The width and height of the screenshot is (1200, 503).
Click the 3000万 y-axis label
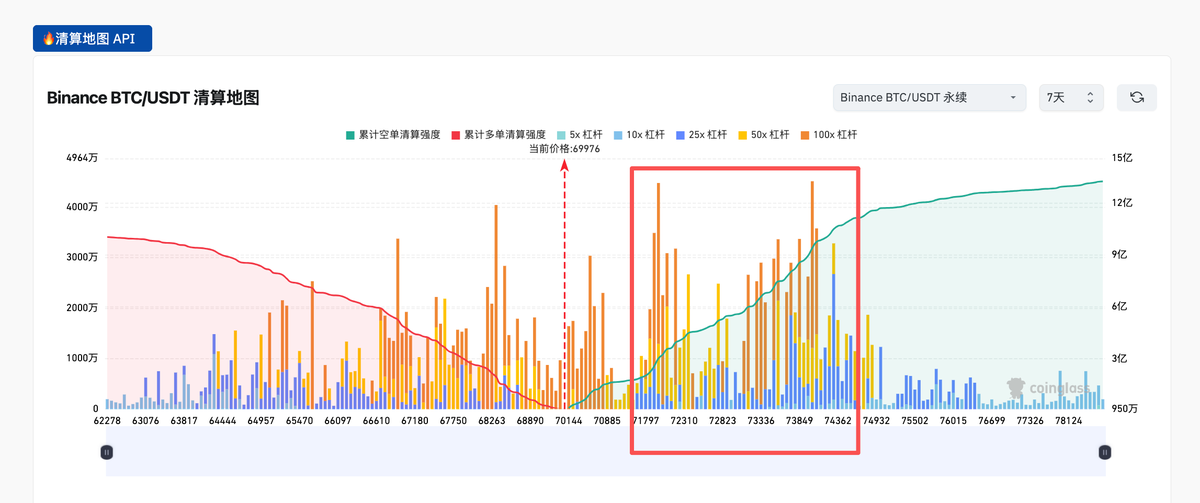point(81,257)
